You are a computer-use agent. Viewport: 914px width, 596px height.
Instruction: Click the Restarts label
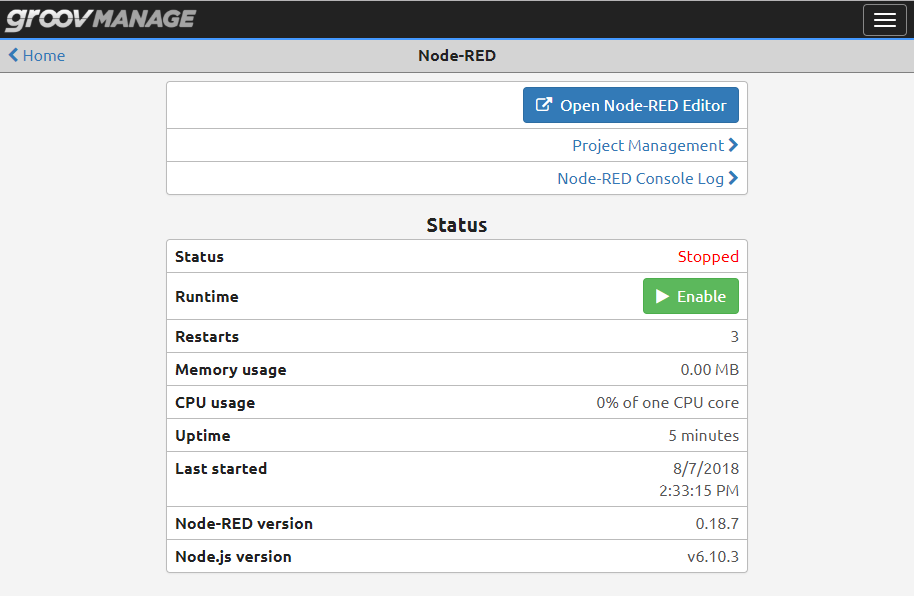[207, 337]
